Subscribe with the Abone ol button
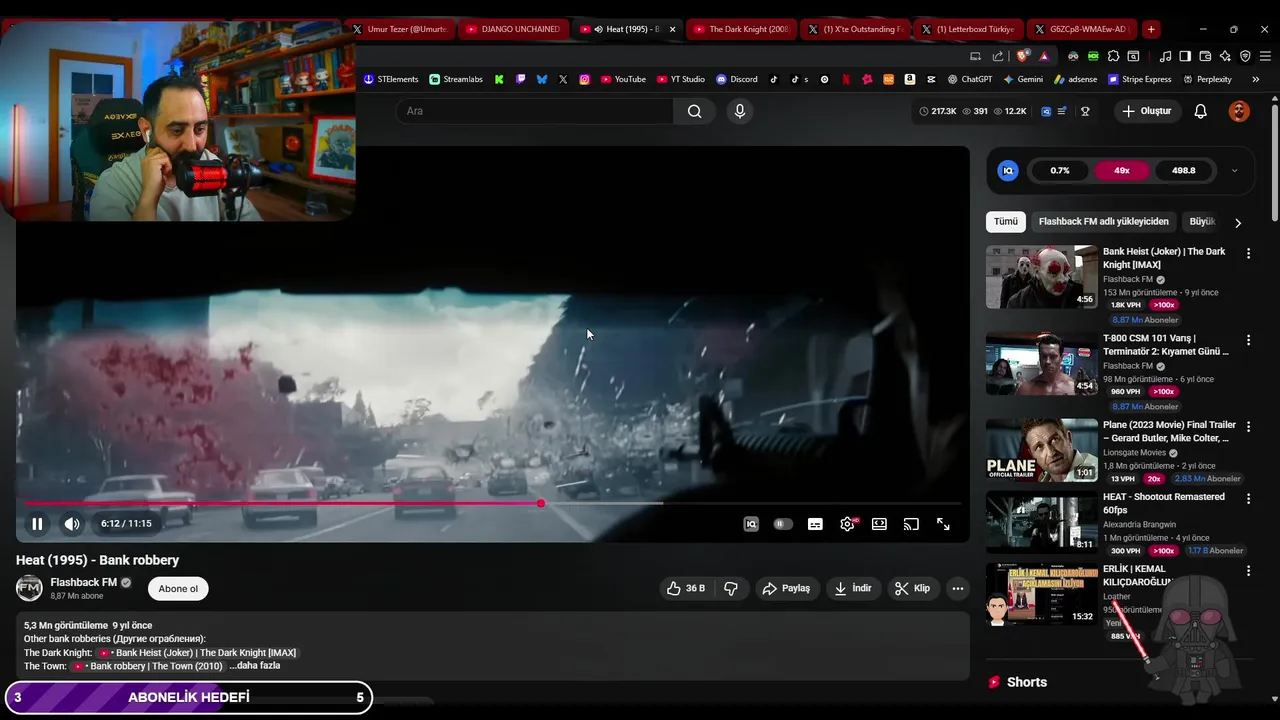 178,588
